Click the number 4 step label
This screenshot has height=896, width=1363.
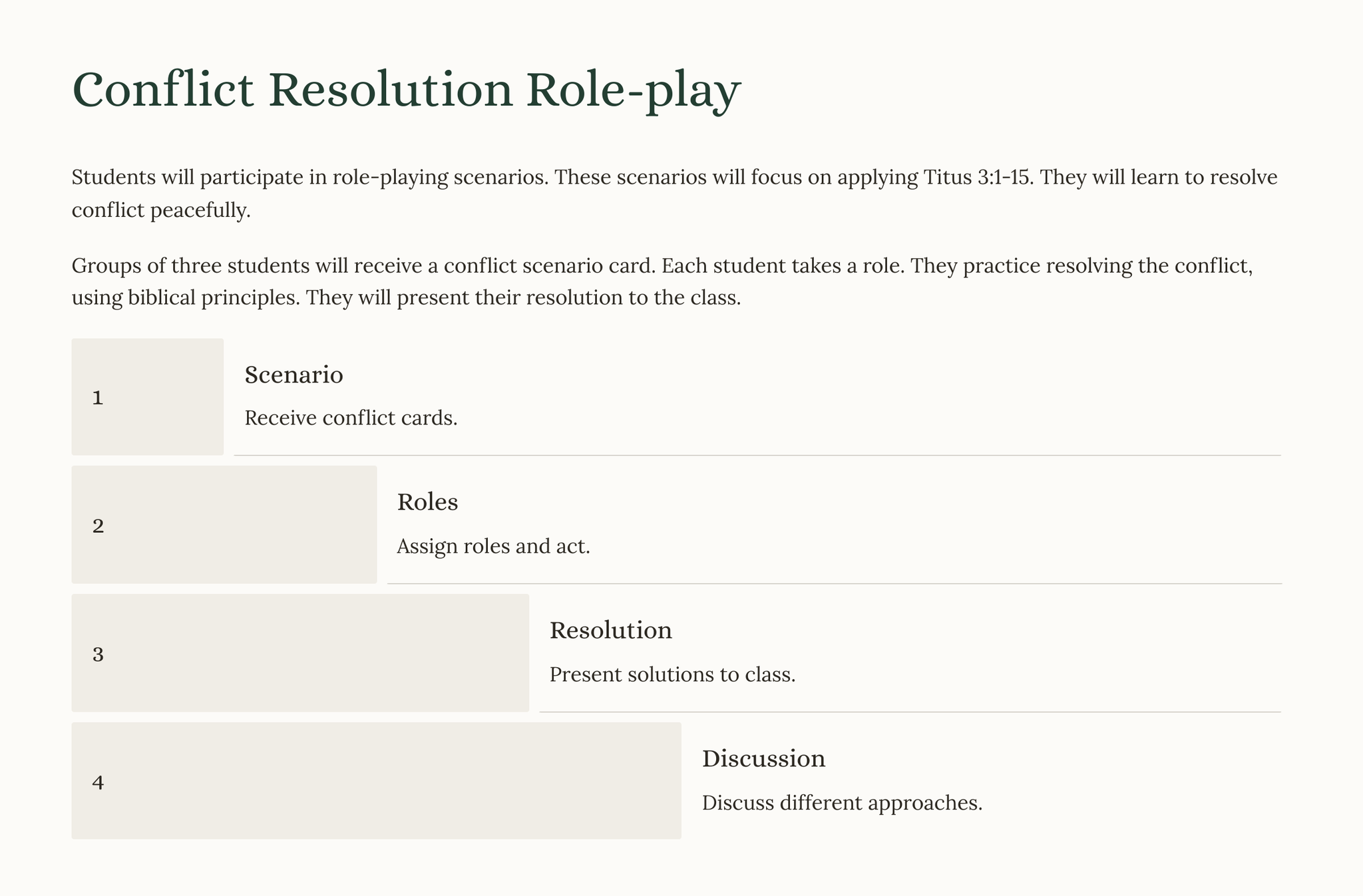(98, 782)
